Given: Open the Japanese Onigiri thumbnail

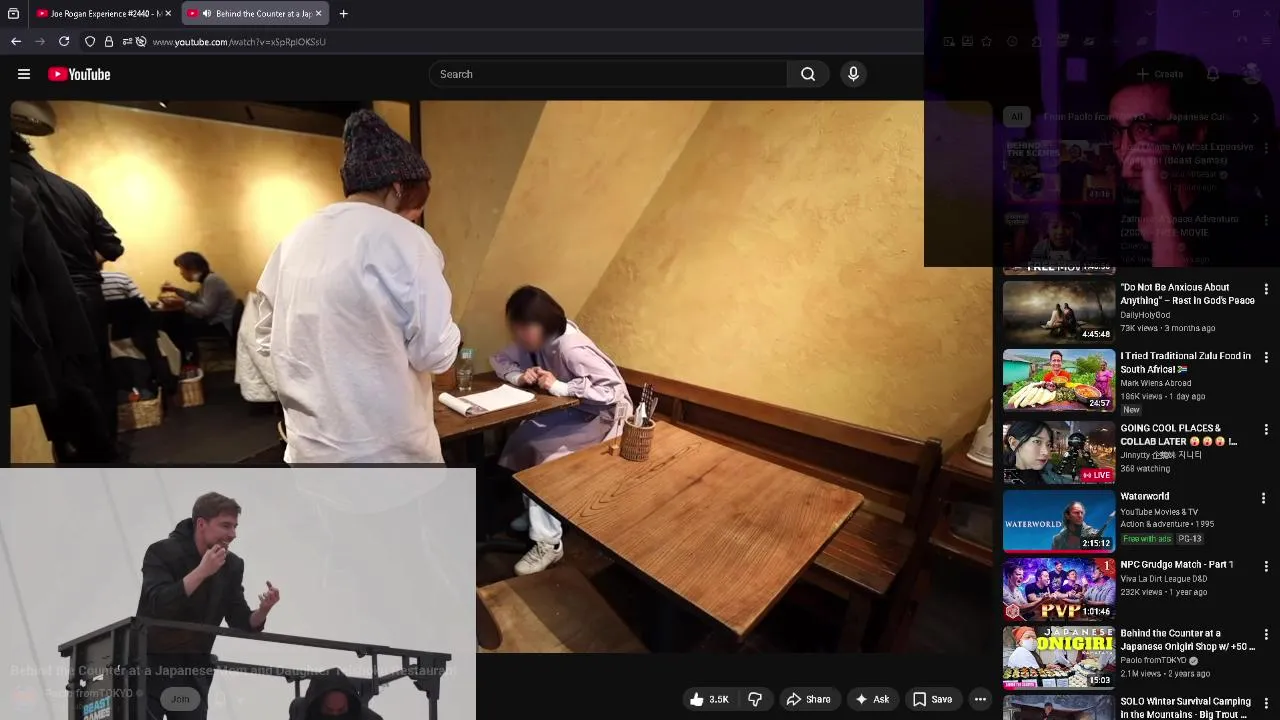Looking at the screenshot, I should 1059,658.
